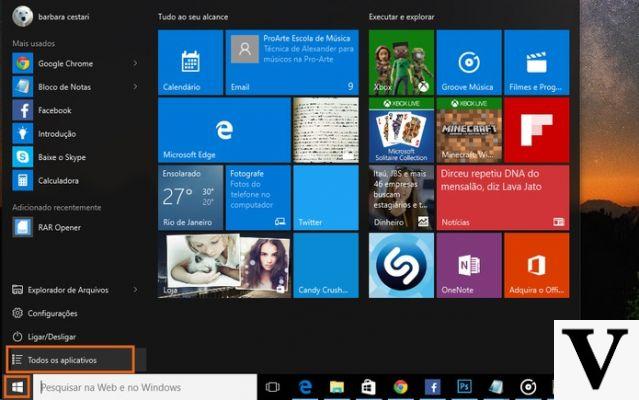The height and width of the screenshot is (400, 639).
Task: Open the OneNote tile
Action: (x=469, y=265)
